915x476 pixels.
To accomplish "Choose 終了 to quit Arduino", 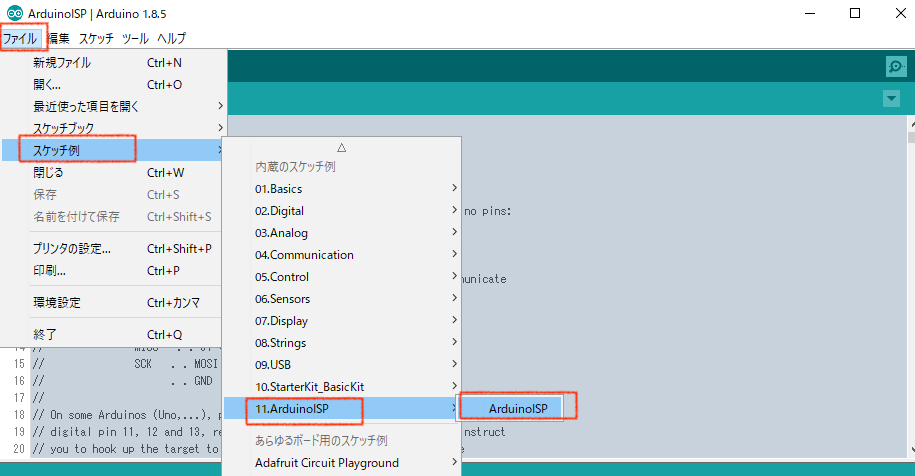I will coord(113,334).
